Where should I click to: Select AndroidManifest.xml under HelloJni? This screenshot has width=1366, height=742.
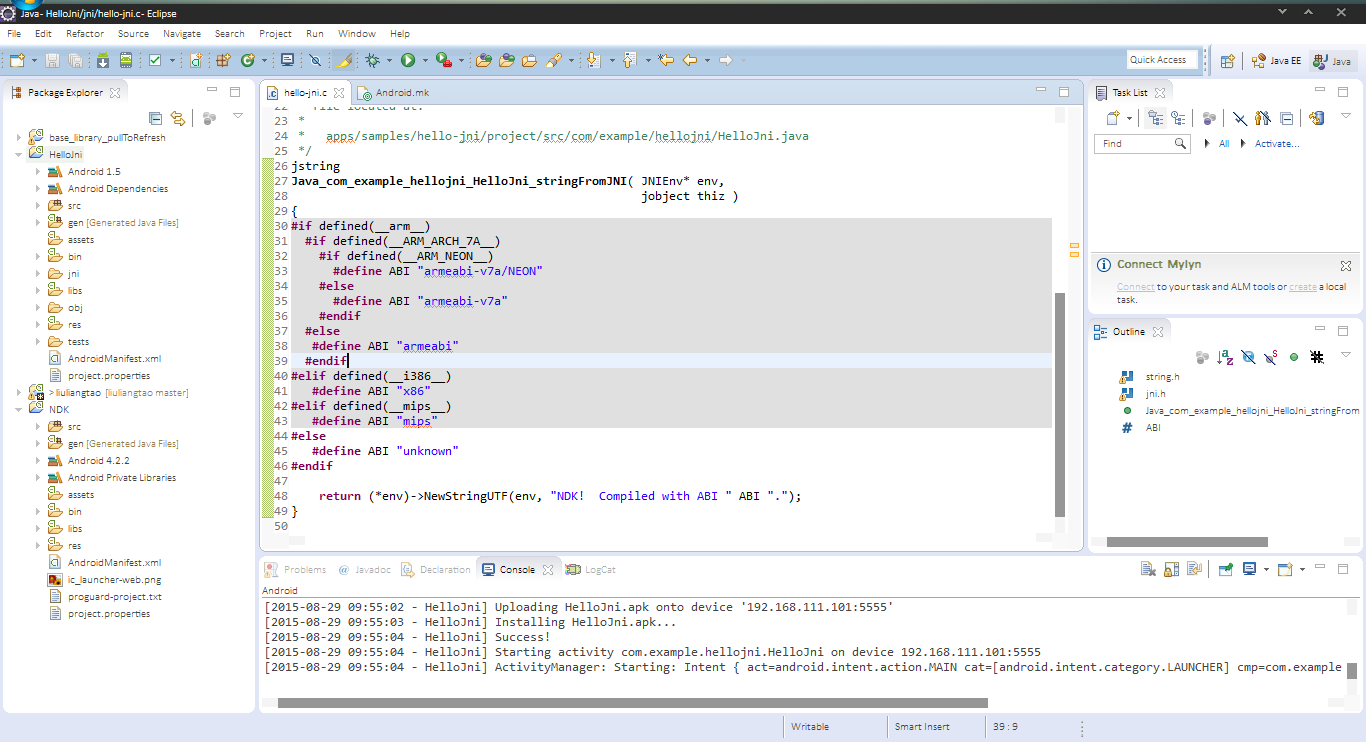[x=105, y=359]
